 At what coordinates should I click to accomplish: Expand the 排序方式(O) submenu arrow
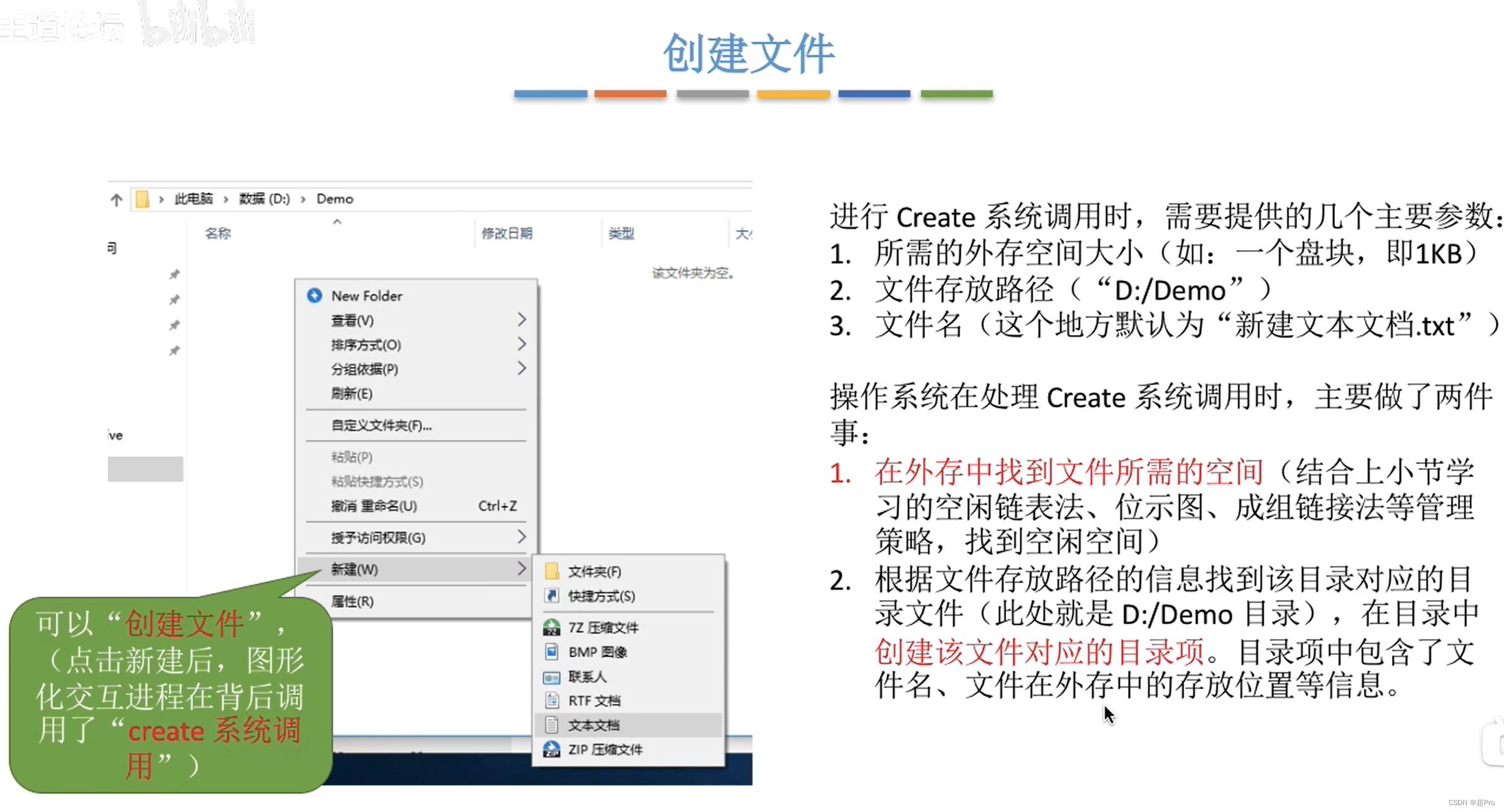(x=521, y=344)
